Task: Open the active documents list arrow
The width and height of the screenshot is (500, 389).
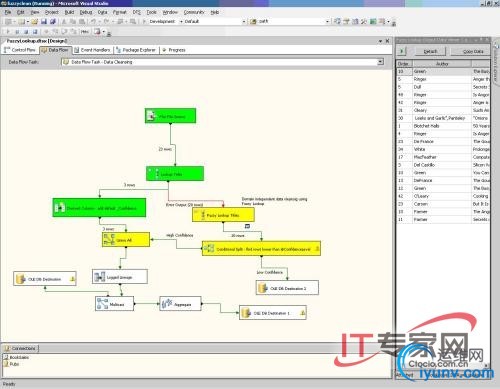Action: (x=380, y=41)
